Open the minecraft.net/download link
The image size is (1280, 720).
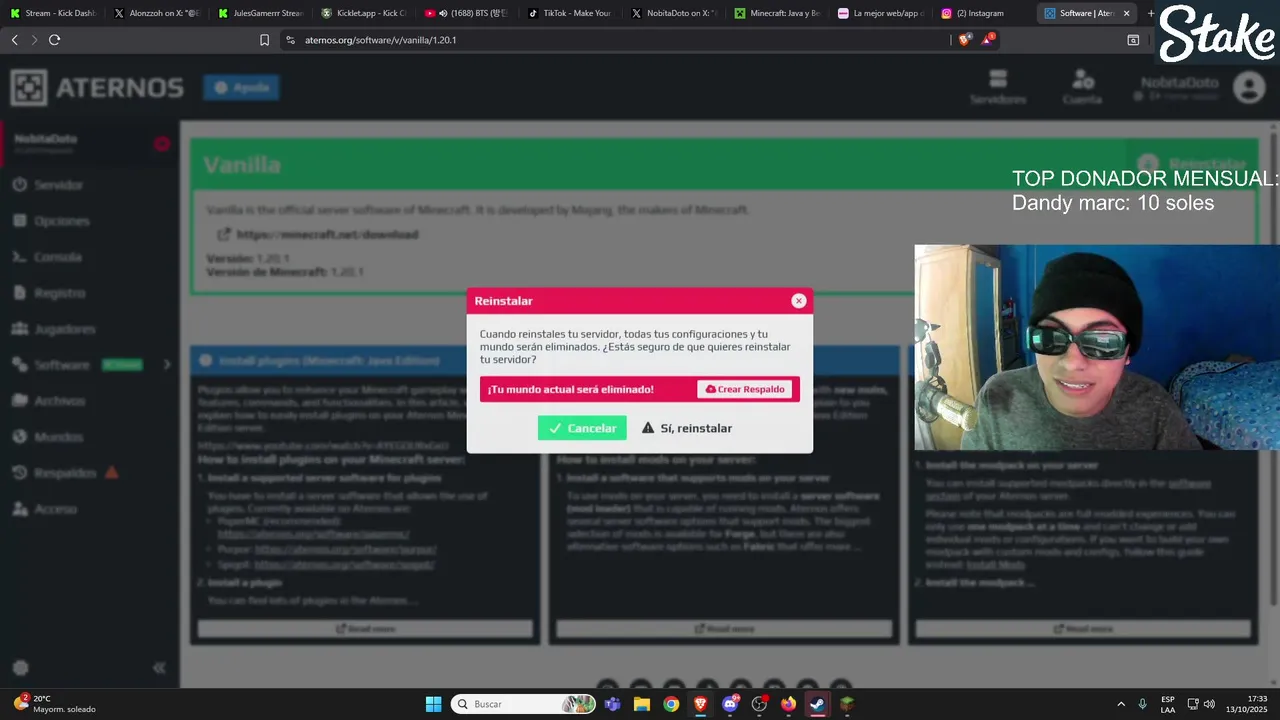click(x=327, y=235)
